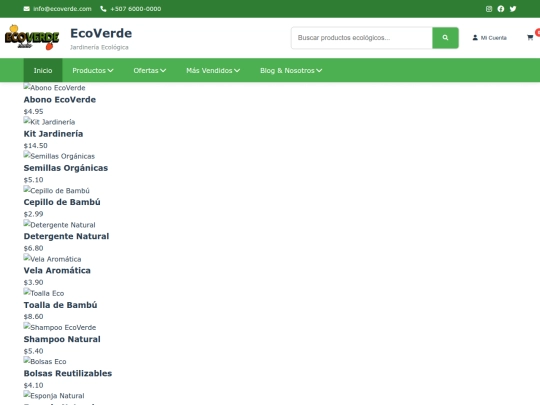The height and width of the screenshot is (405, 540).
Task: Click the Semillas Orgánicas broken image
Action: (59, 156)
